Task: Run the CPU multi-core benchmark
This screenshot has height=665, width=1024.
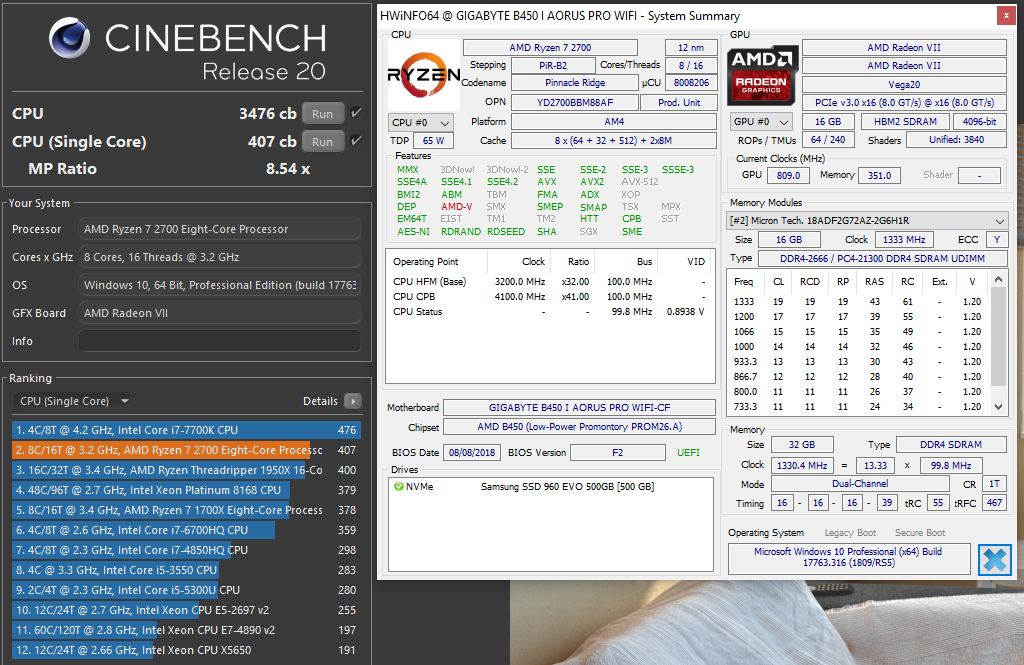Action: (x=322, y=113)
